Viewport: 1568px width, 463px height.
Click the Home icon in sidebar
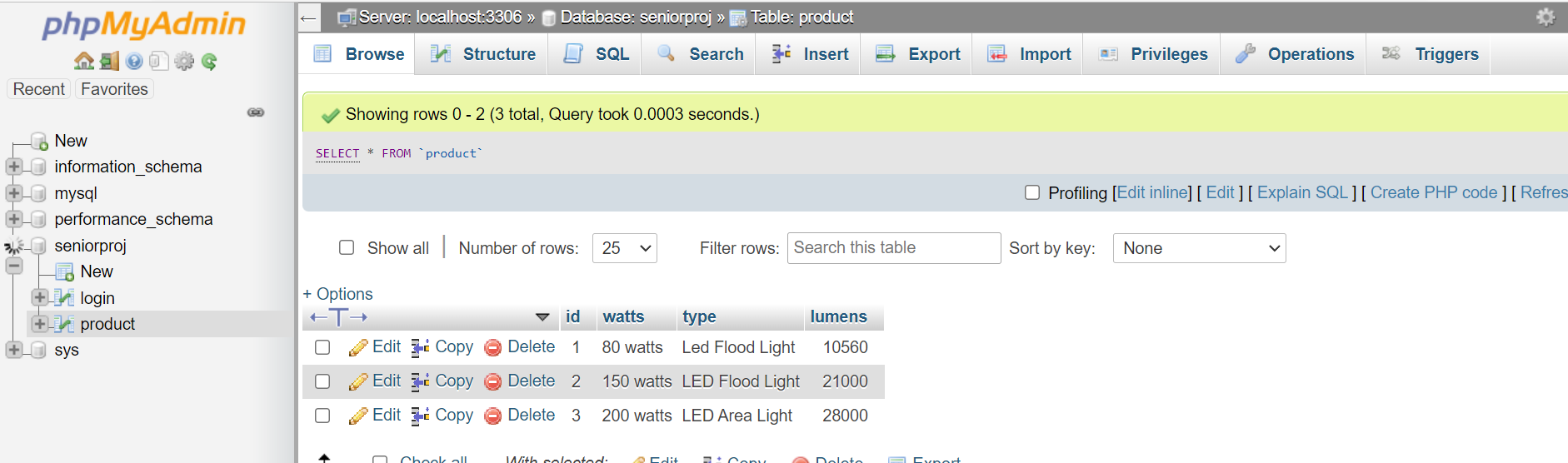click(x=83, y=61)
